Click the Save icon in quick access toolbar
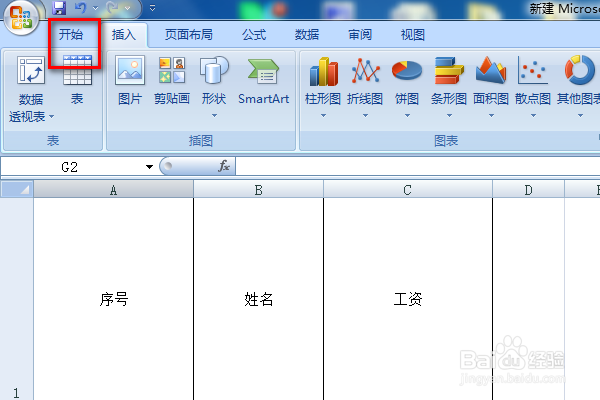The height and width of the screenshot is (400, 600). point(59,8)
